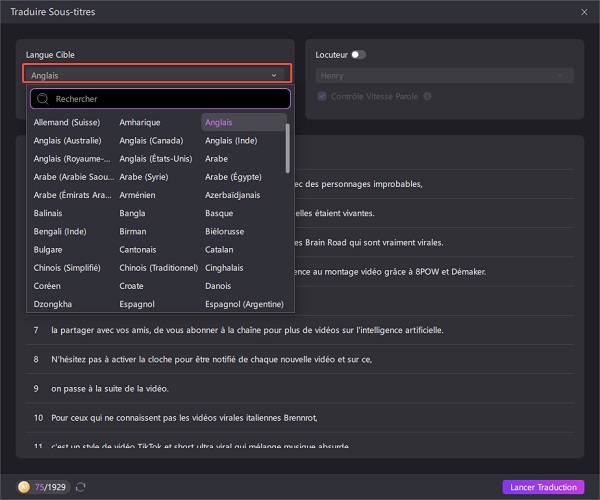
Task: Pick Chinois (Simplifié) language option
Action: pos(68,267)
